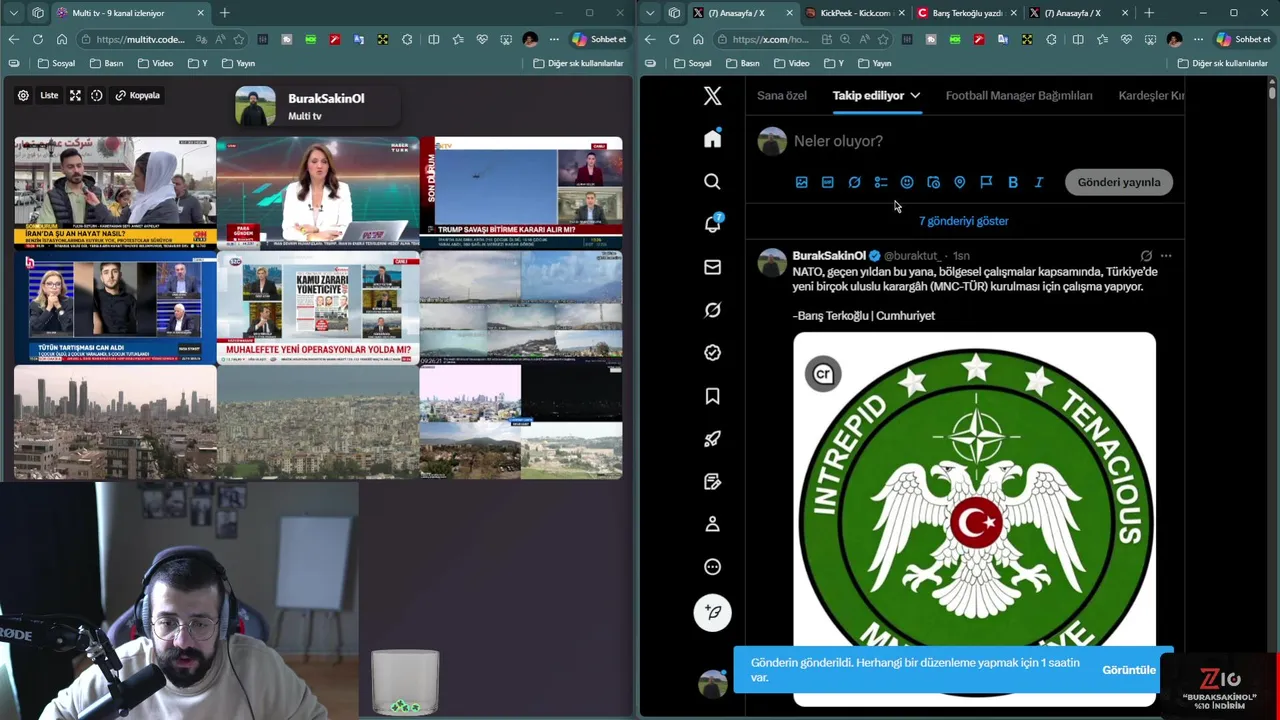The width and height of the screenshot is (1280, 720).
Task: Open the Yayın bookmarks folder in right browser
Action: (x=874, y=63)
